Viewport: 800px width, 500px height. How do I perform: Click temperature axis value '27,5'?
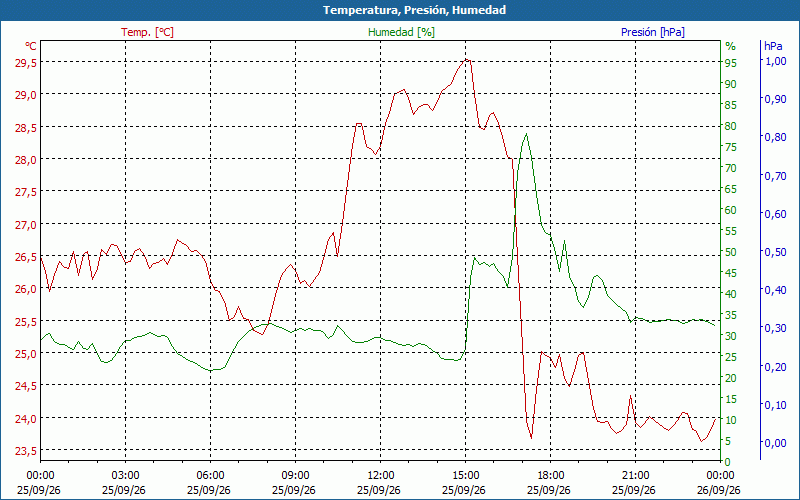26,192
